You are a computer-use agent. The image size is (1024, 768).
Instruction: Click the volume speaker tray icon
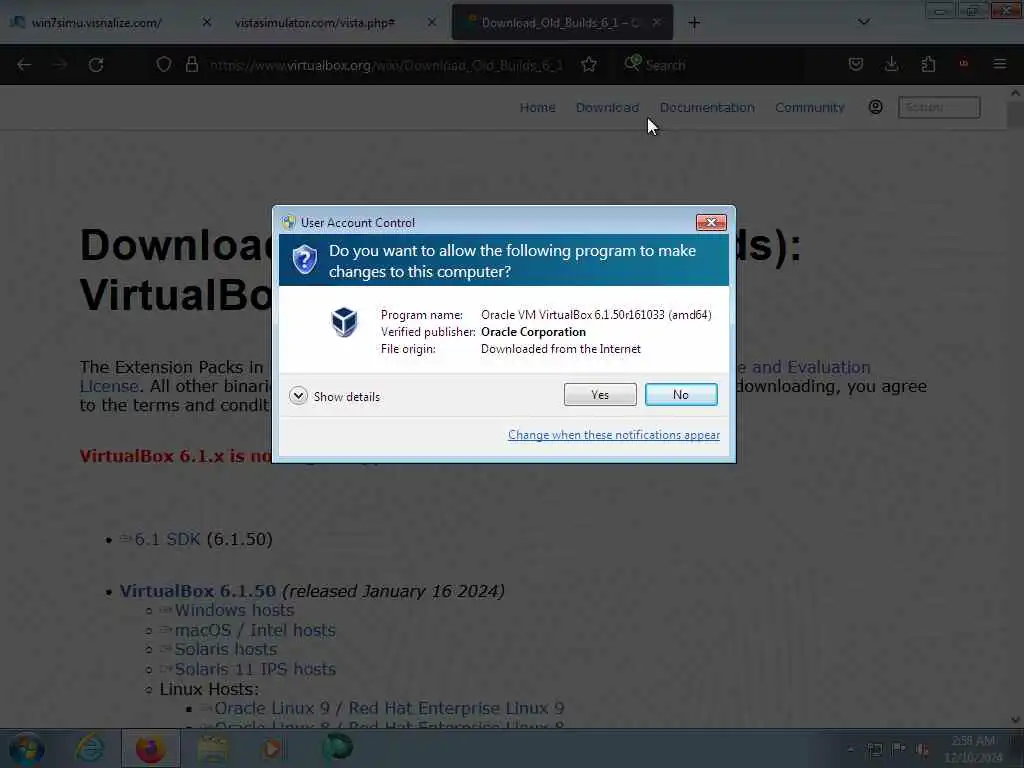coord(922,749)
